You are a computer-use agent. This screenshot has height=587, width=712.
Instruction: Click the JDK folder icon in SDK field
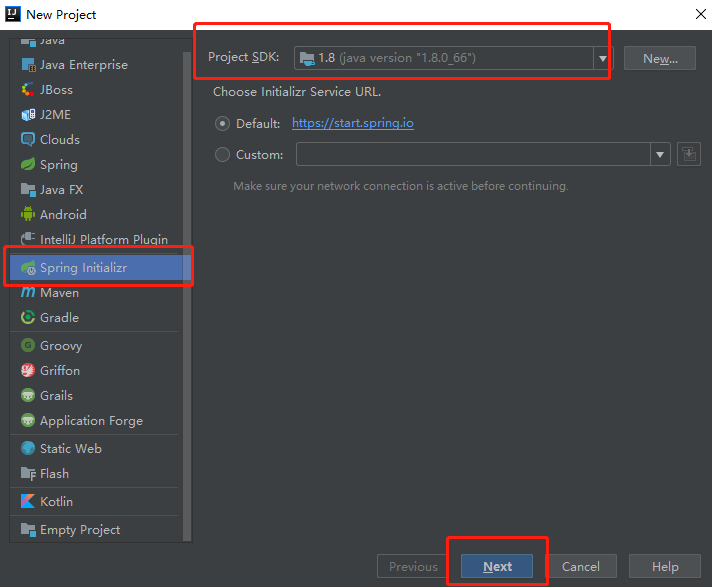[x=307, y=58]
